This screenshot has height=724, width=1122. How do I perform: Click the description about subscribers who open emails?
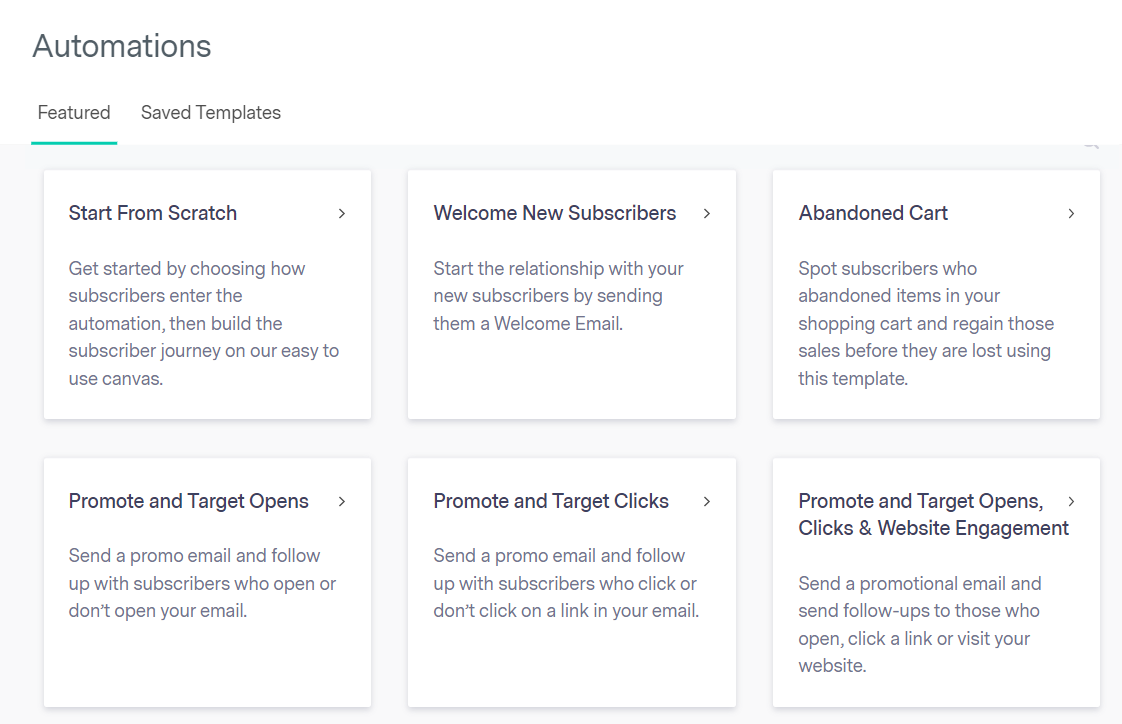point(202,583)
